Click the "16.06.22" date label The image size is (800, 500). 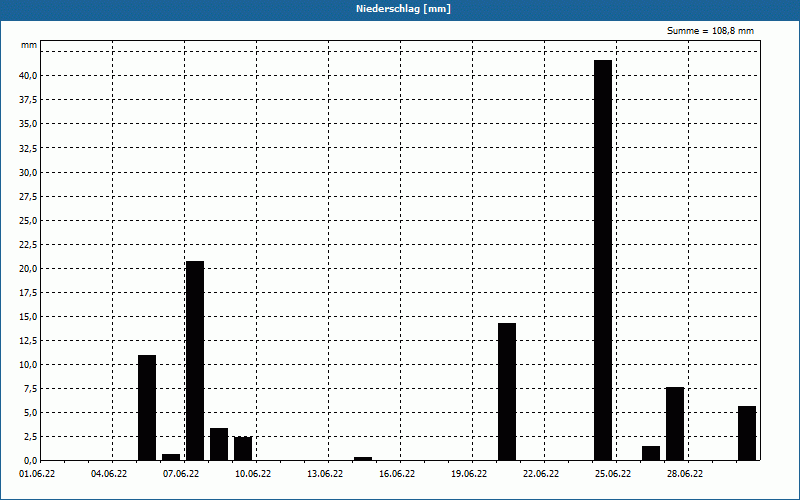tap(396, 474)
